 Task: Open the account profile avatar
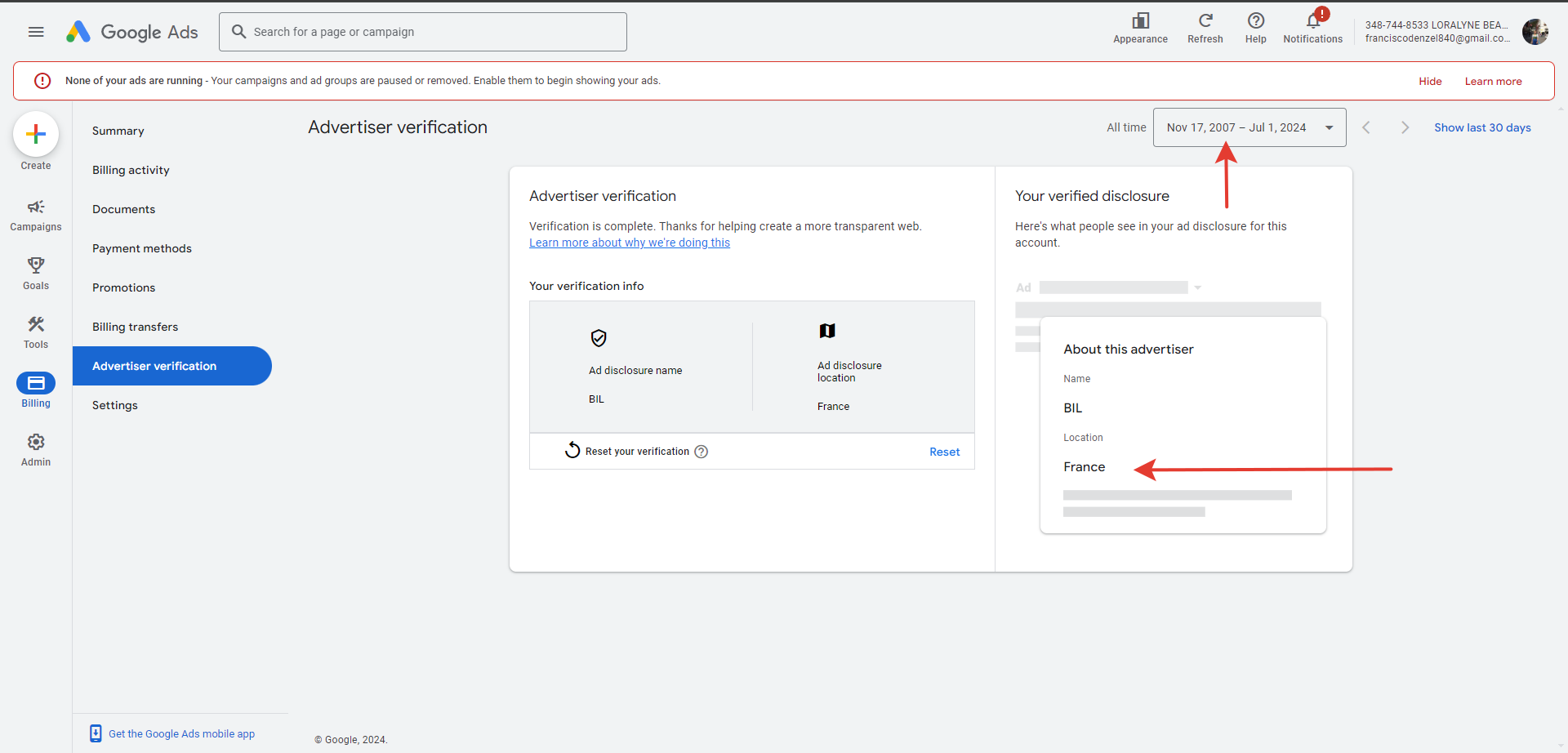click(x=1535, y=32)
